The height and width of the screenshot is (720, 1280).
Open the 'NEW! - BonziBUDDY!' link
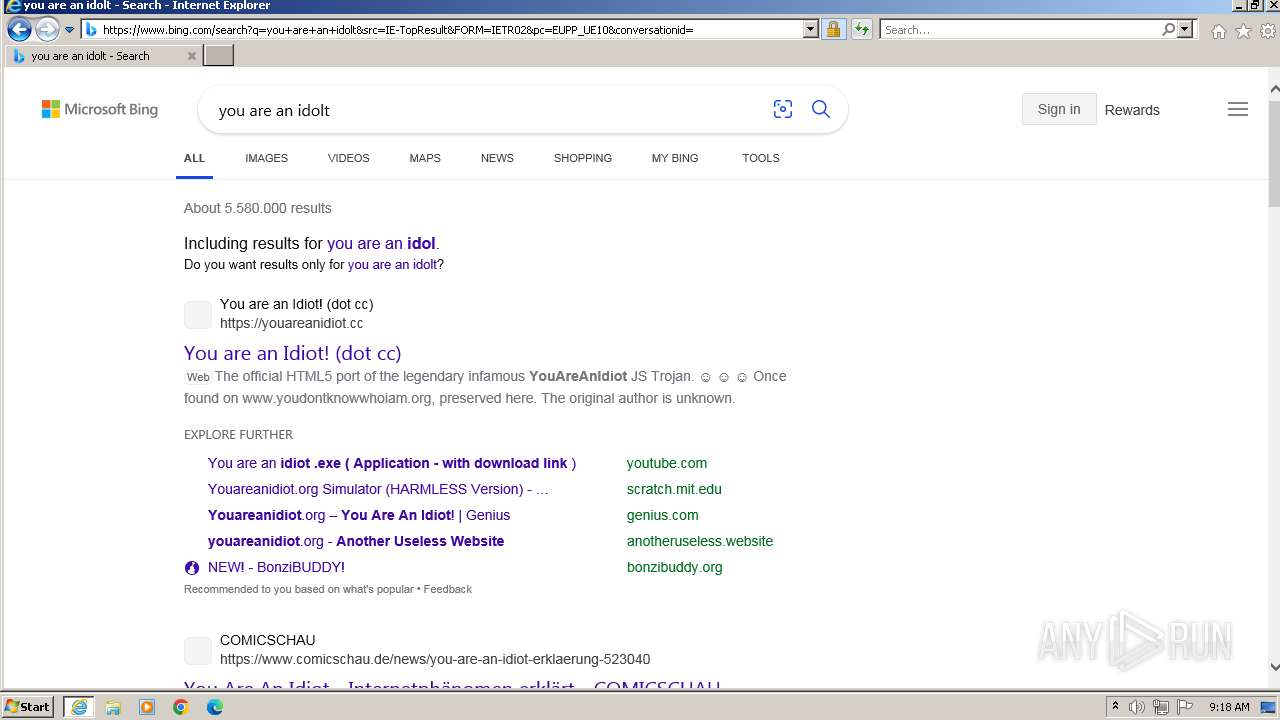pyautogui.click(x=276, y=567)
